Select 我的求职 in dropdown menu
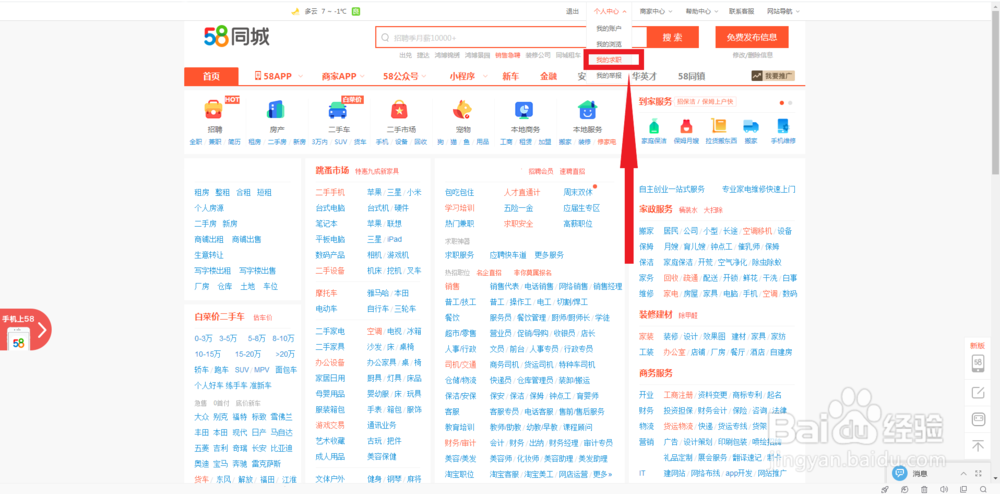1000x494 pixels. [608, 60]
